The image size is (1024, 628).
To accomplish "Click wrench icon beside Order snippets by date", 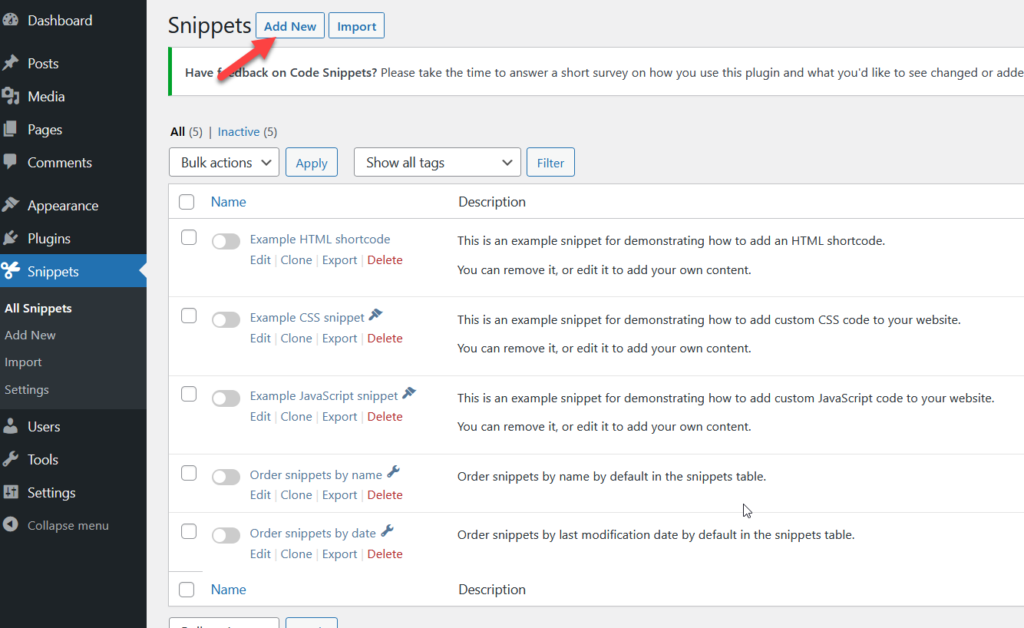I will 387,531.
